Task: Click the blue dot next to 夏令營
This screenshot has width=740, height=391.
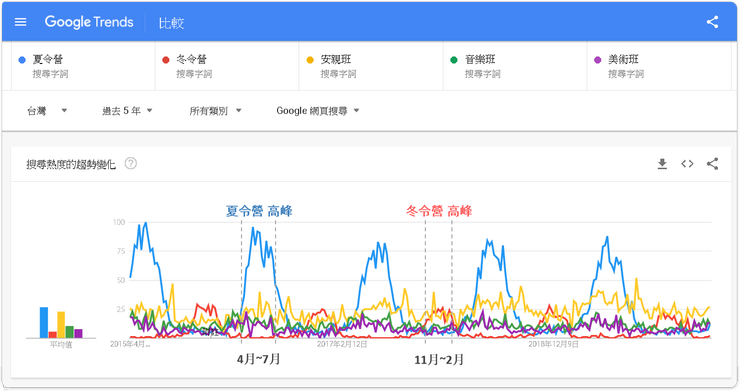Action: (x=22, y=60)
